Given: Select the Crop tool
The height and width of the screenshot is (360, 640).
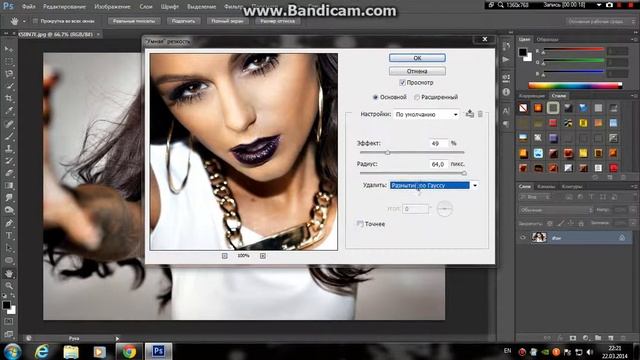Looking at the screenshot, I should (9, 98).
